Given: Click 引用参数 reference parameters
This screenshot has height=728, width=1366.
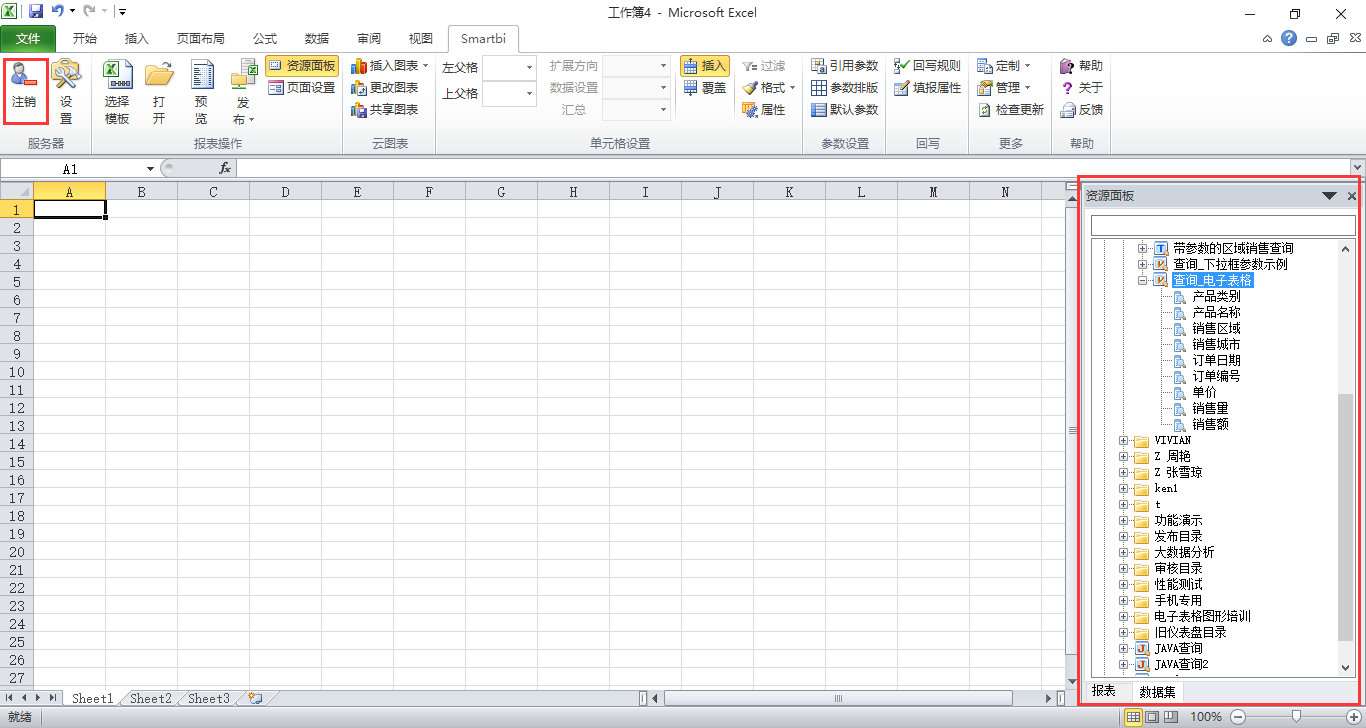Looking at the screenshot, I should tap(845, 66).
